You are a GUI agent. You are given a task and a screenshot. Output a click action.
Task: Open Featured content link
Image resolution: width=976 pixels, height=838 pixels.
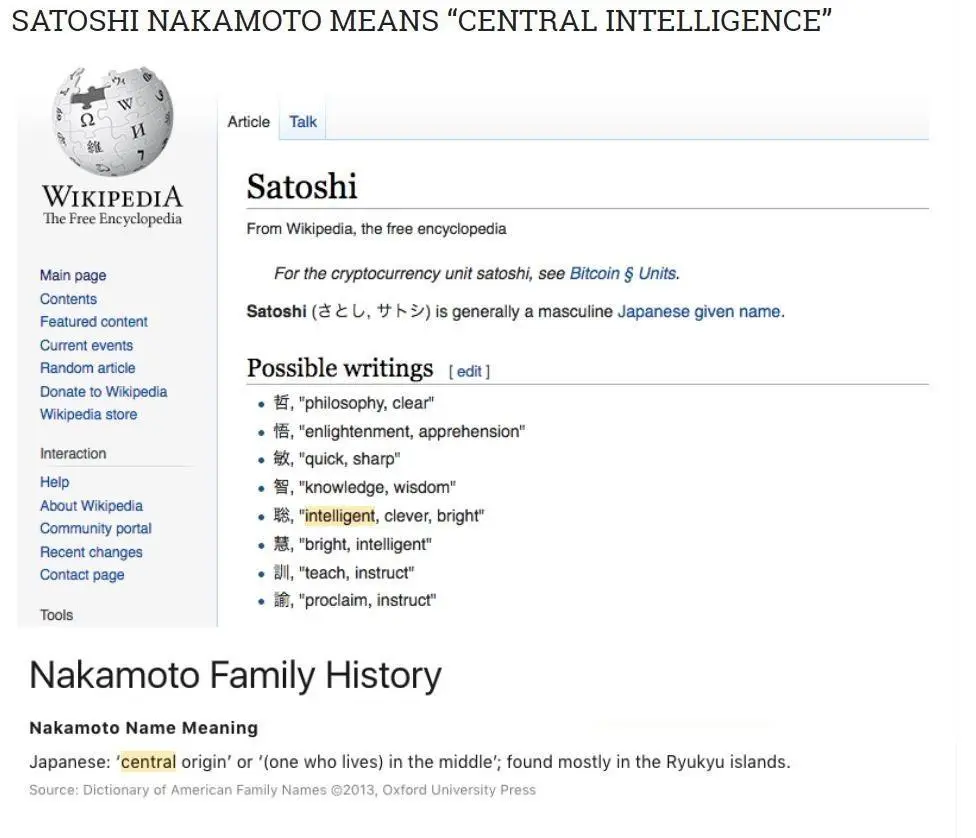(x=94, y=322)
